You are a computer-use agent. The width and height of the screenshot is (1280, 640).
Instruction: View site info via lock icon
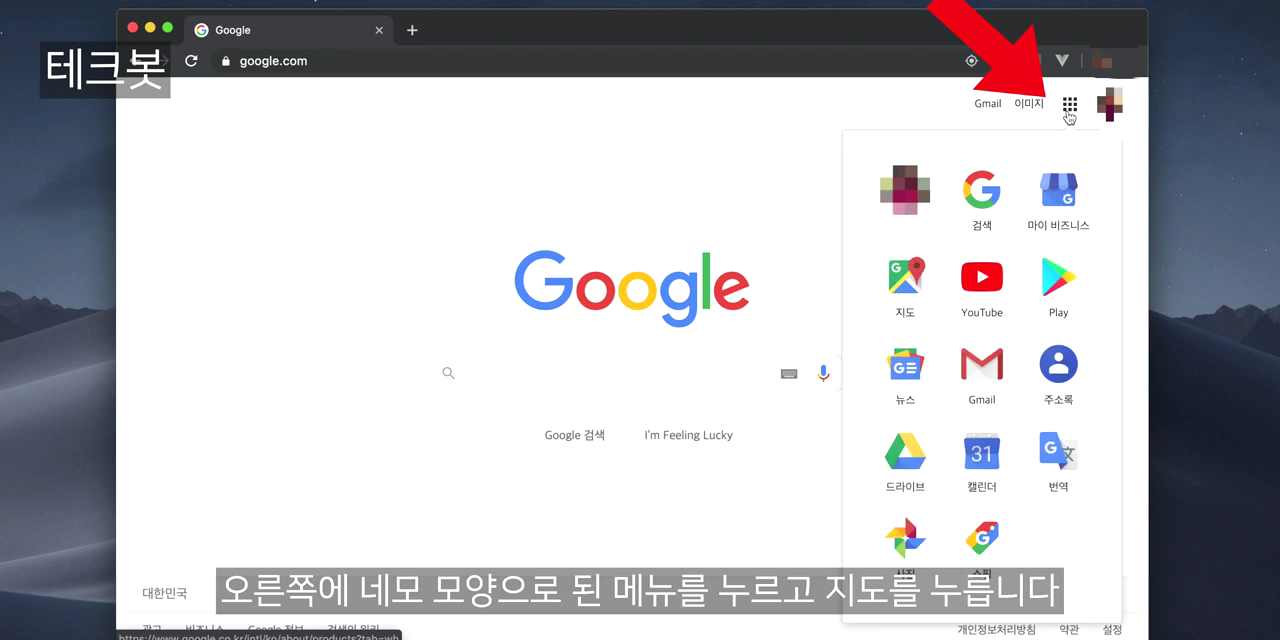click(x=225, y=61)
